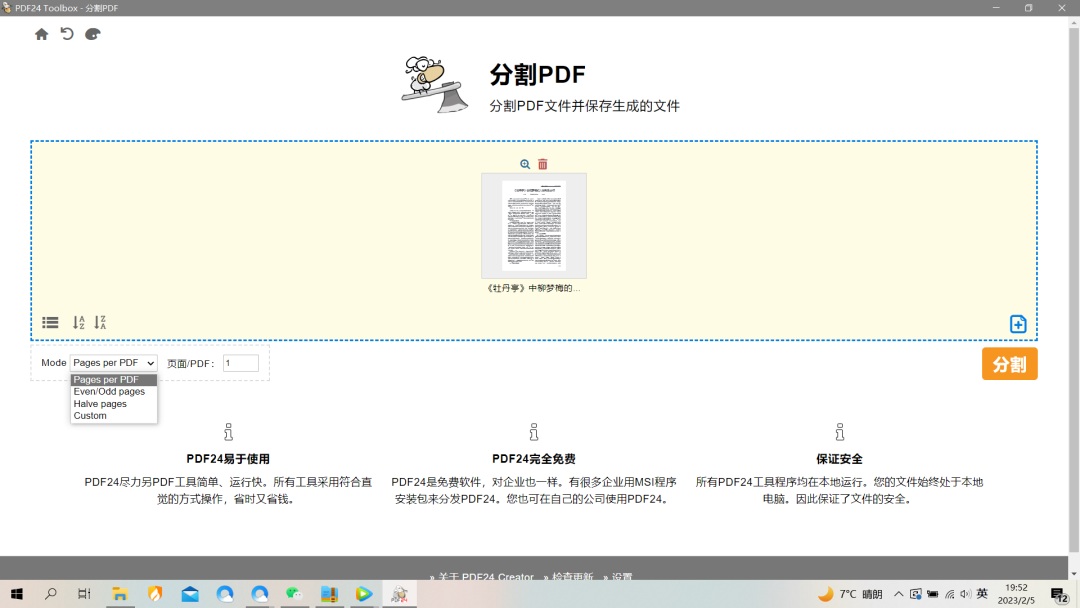Open the Mail app on taskbar
1080x608 pixels.
pyautogui.click(x=190, y=594)
